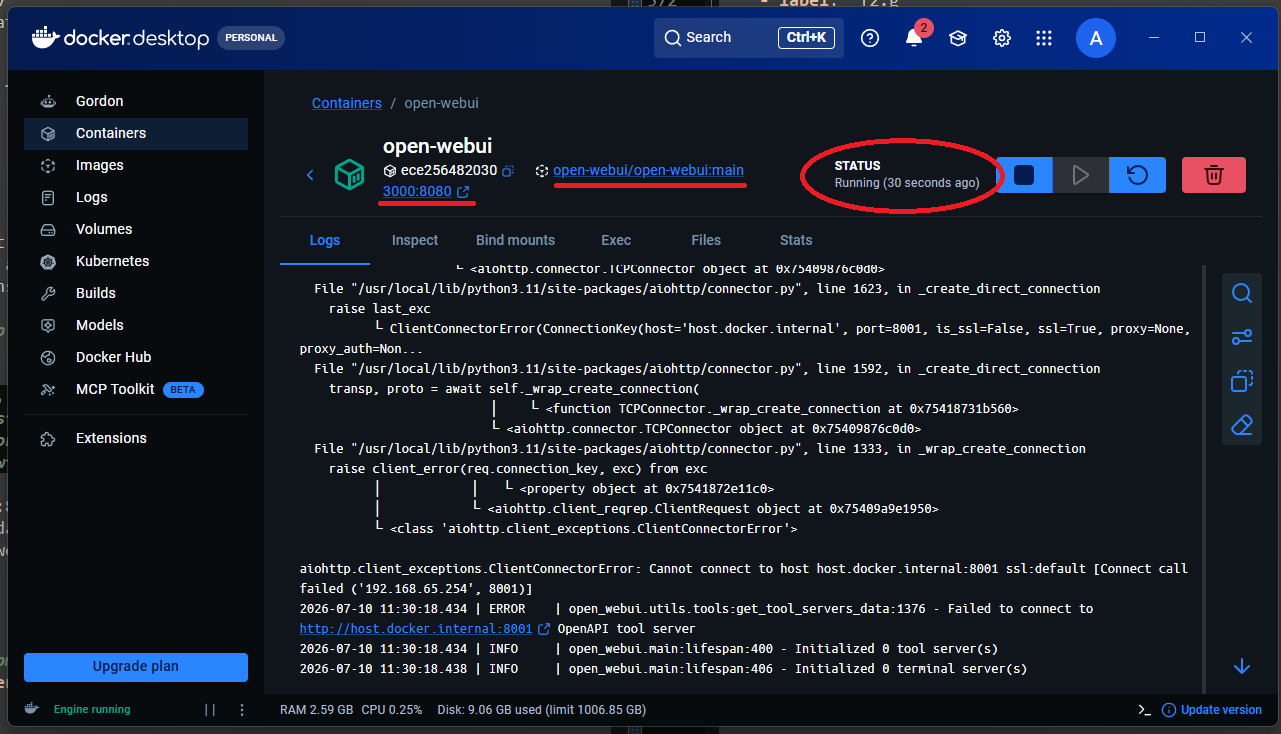Click the CPU 0.25% status text
The height and width of the screenshot is (734, 1281).
coord(391,710)
